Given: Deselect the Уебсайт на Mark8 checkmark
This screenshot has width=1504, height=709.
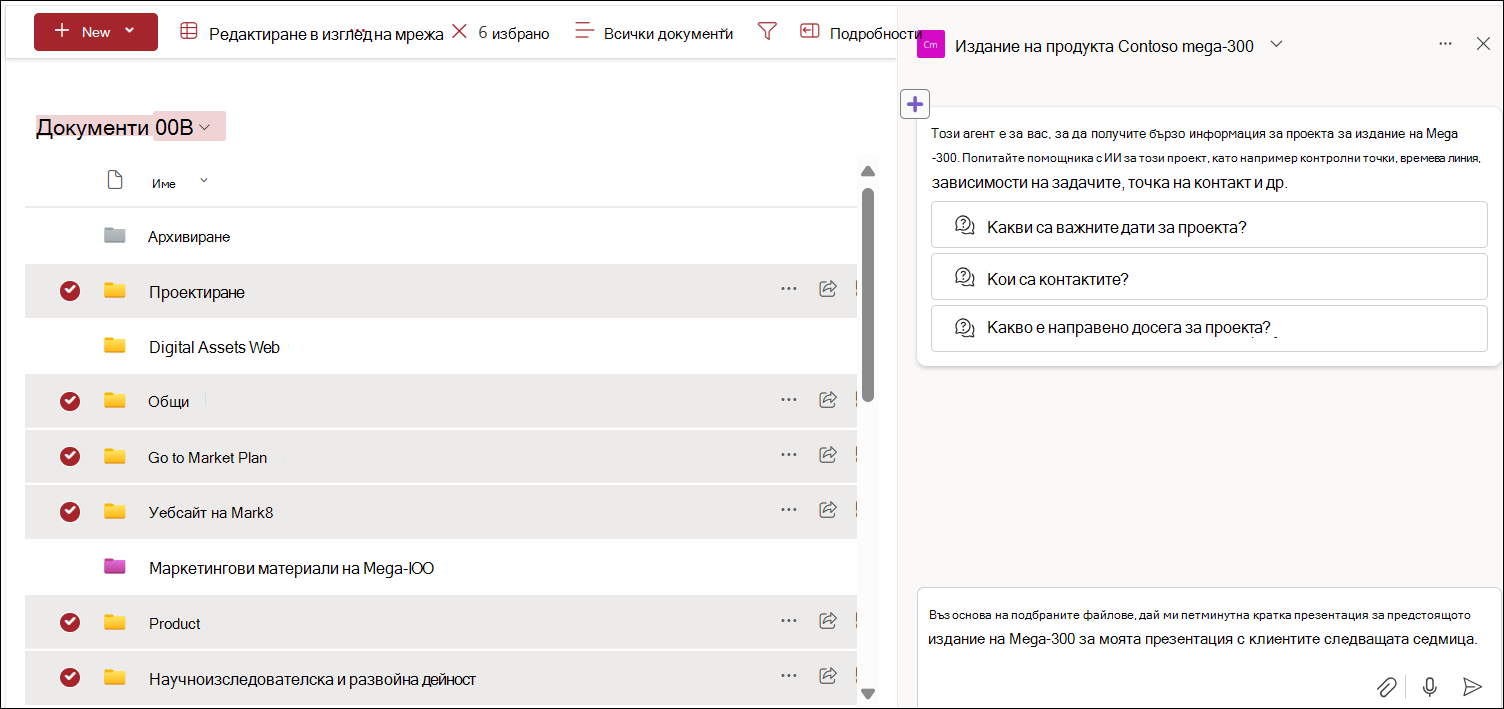Looking at the screenshot, I should (x=70, y=511).
